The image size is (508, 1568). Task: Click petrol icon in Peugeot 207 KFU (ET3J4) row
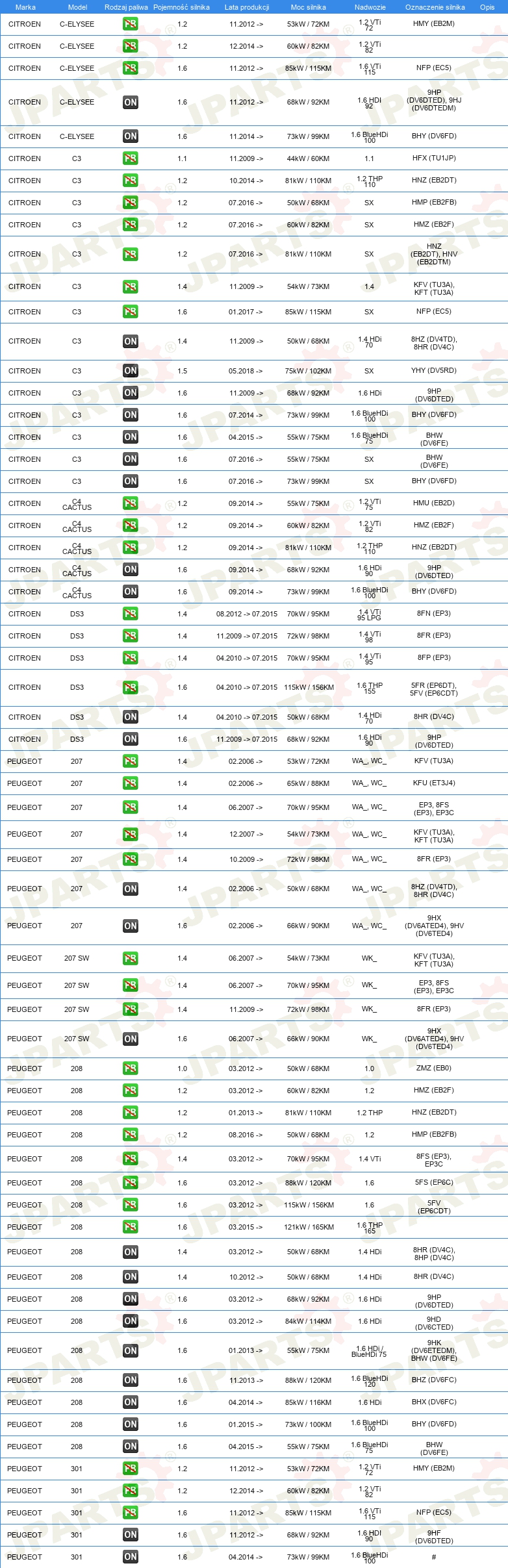click(131, 783)
